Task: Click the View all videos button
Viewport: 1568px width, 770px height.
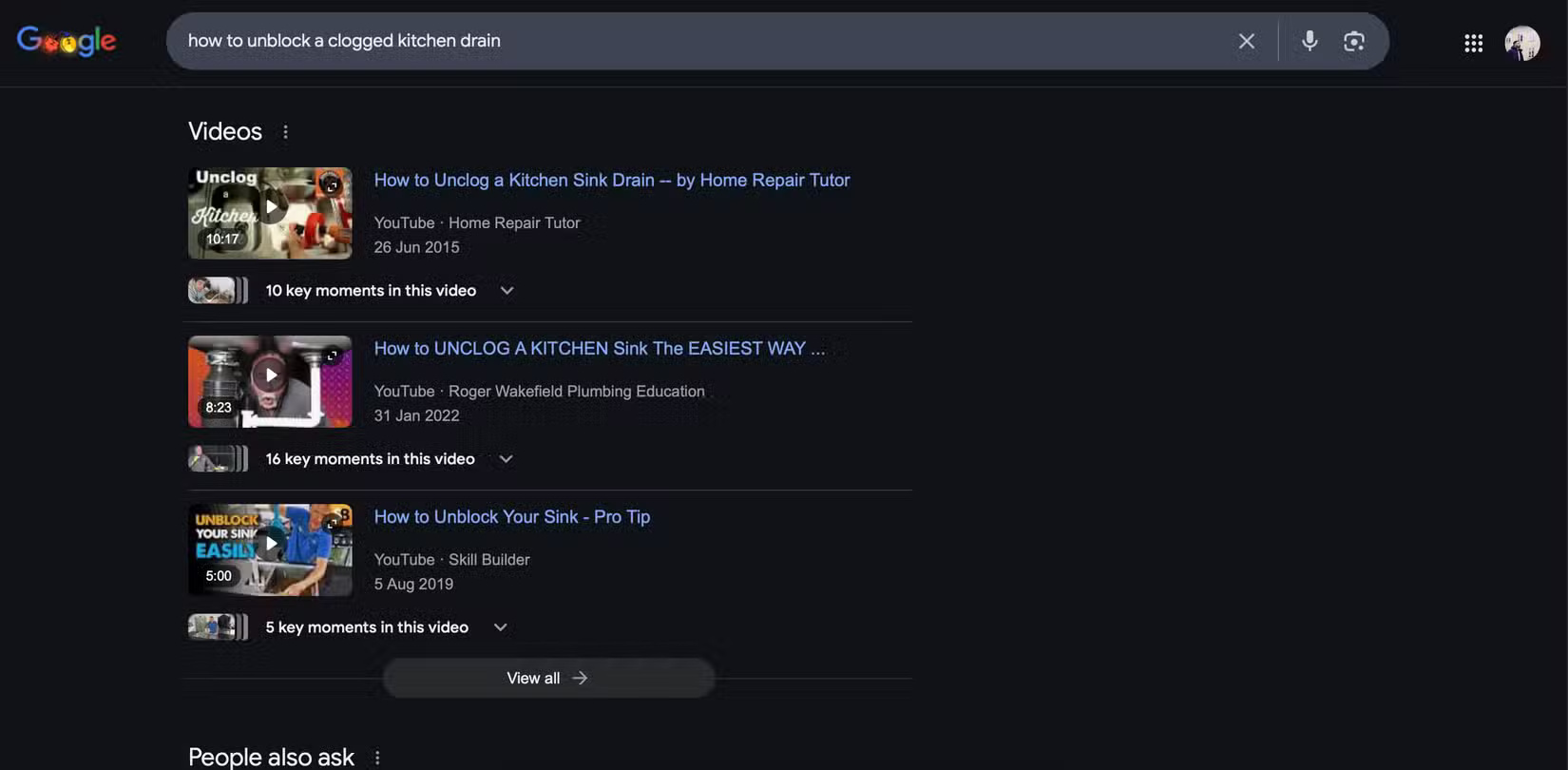Action: (547, 678)
